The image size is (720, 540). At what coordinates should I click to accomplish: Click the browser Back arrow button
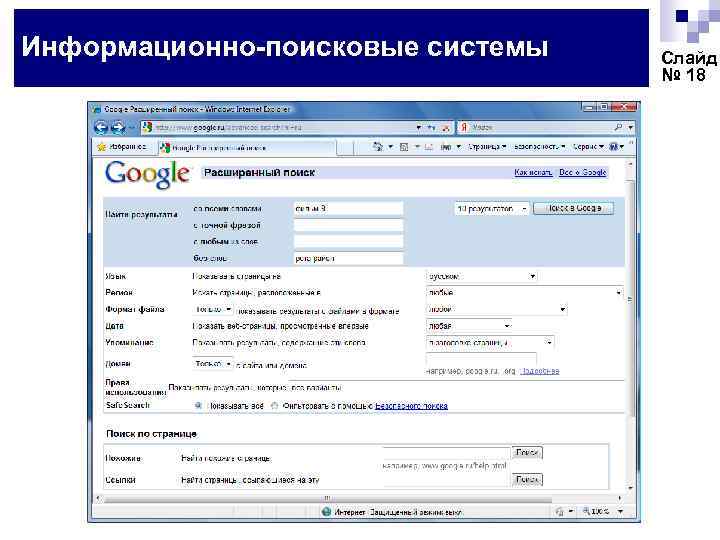101,127
